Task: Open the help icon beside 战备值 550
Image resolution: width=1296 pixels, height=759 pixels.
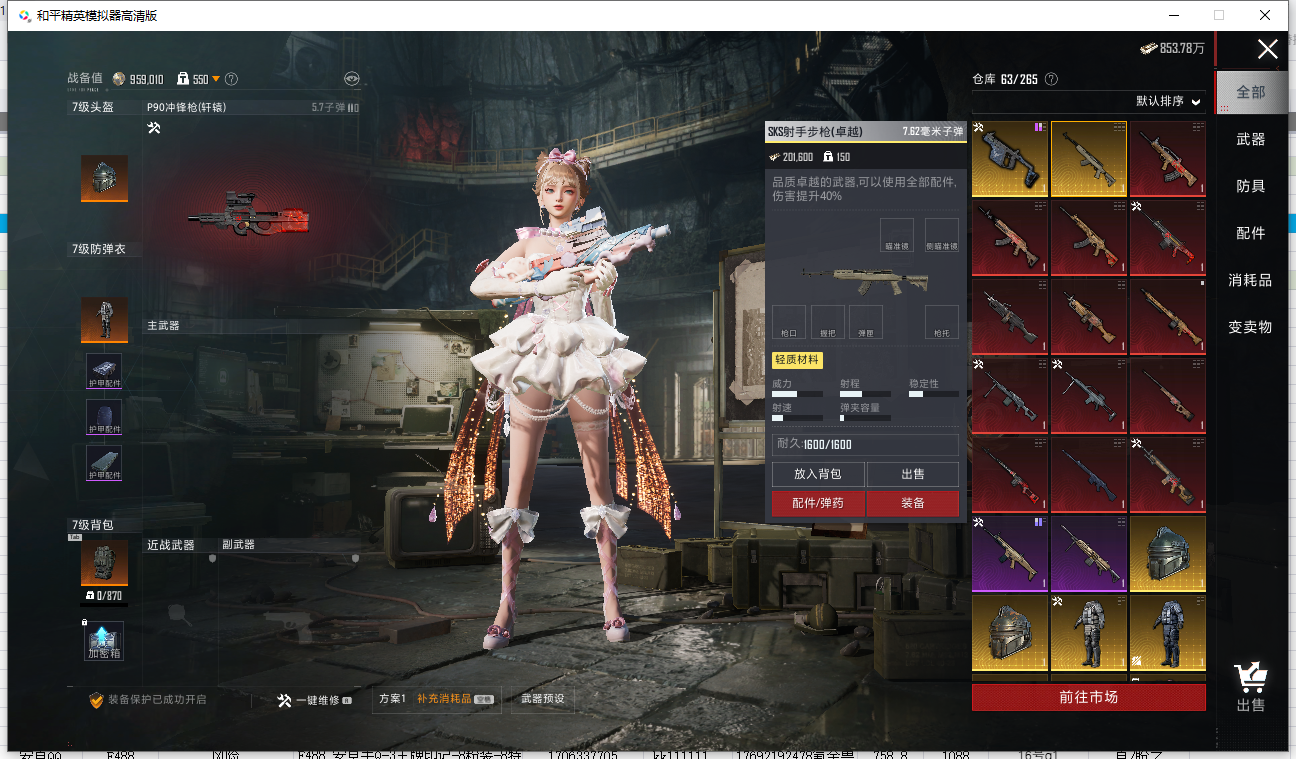Action: [x=231, y=79]
